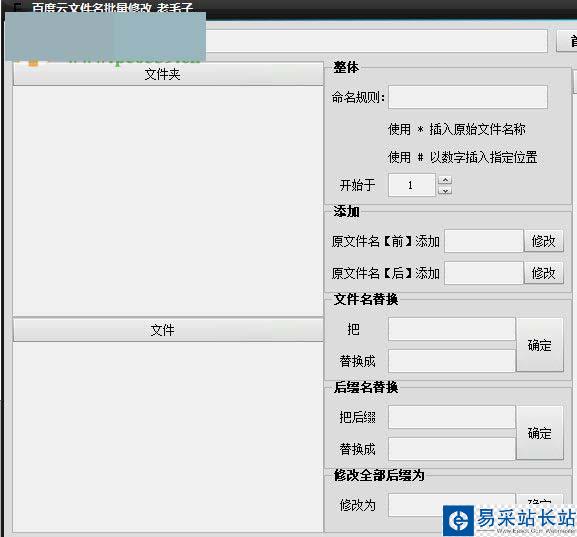Increase the 开始于 value with up arrow
Viewport: 577px width, 537px height.
click(x=445, y=180)
